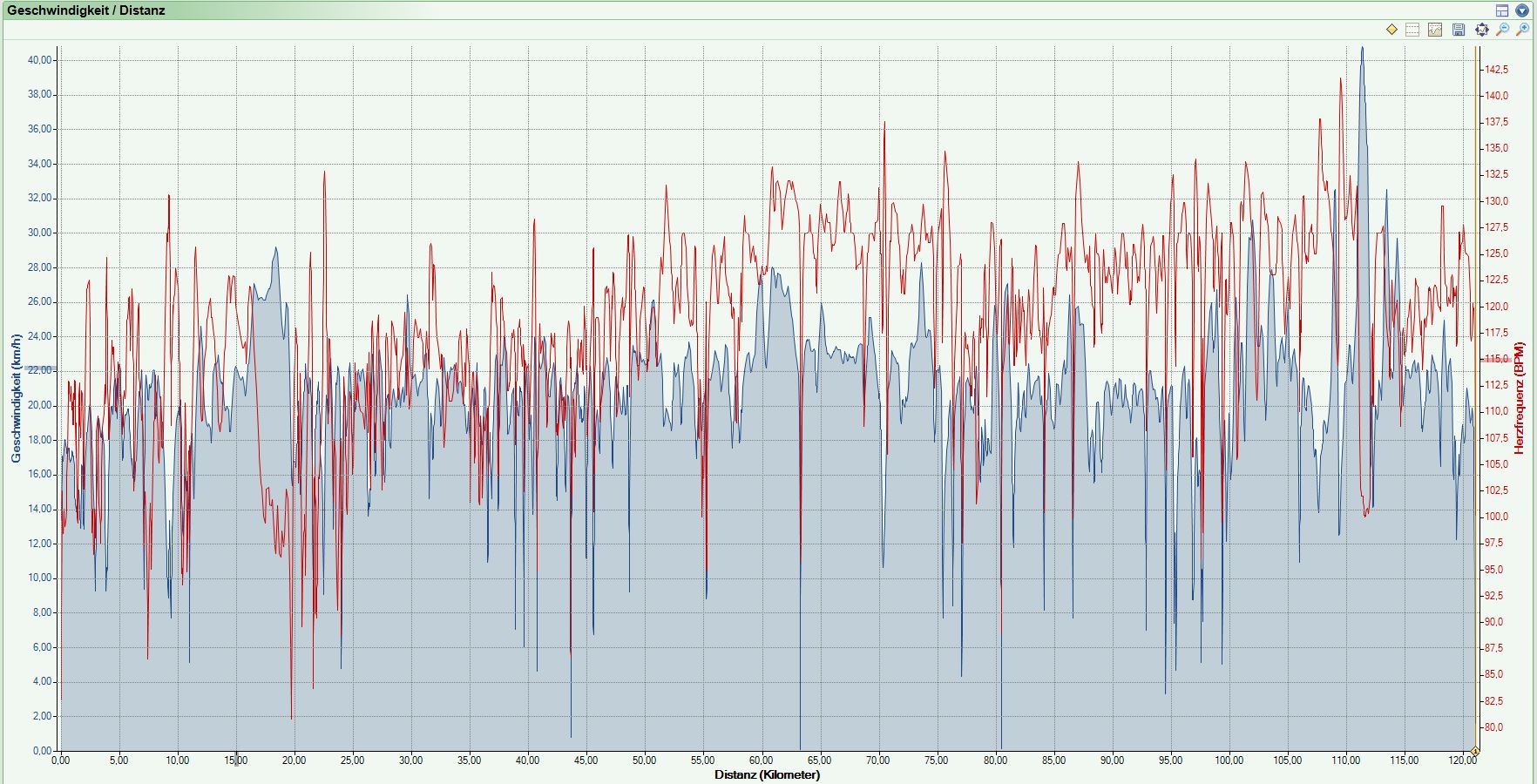Click the panel layout icon in title bar

pos(1502,10)
